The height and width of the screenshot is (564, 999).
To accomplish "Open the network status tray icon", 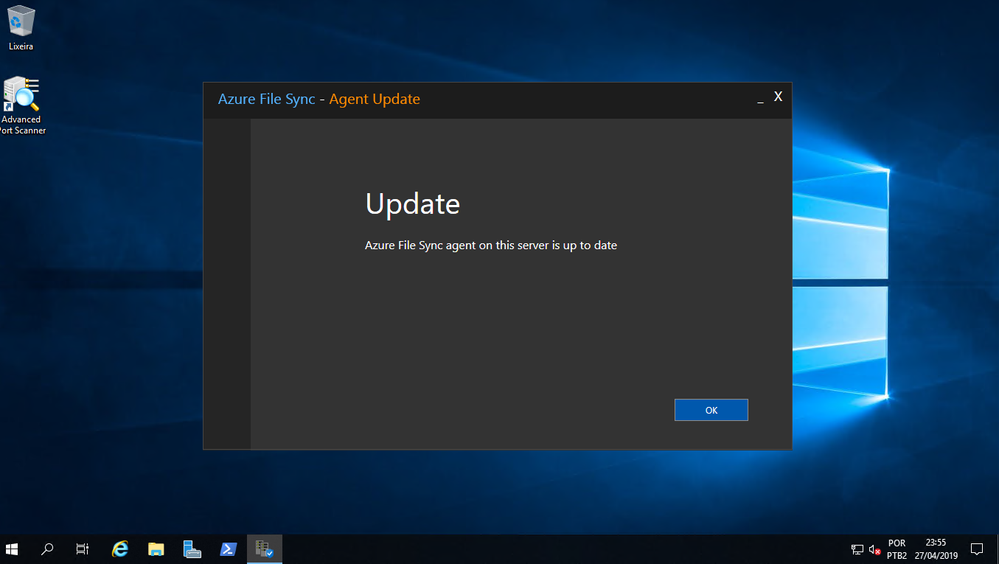I will point(857,549).
